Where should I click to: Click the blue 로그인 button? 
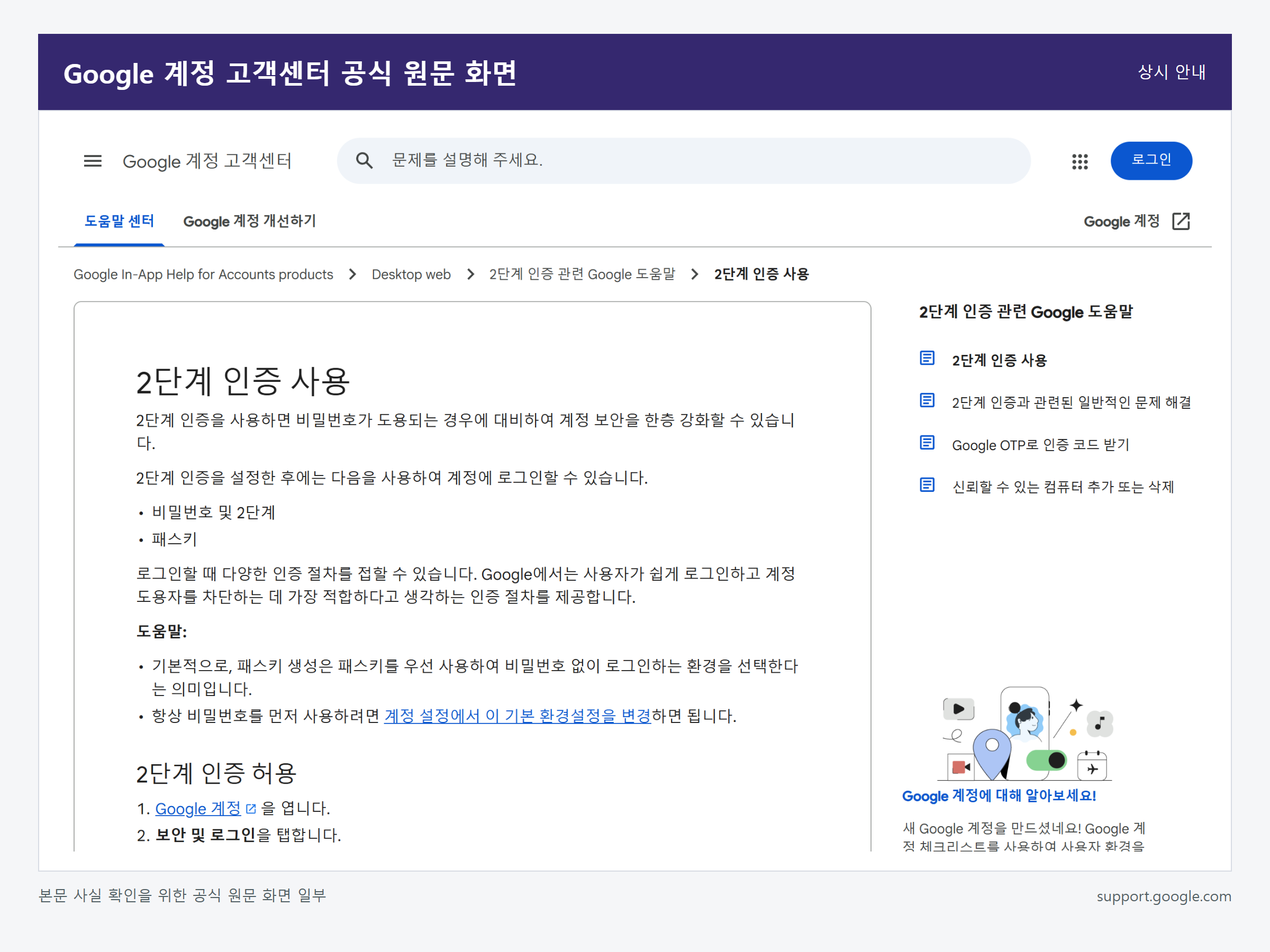1151,161
